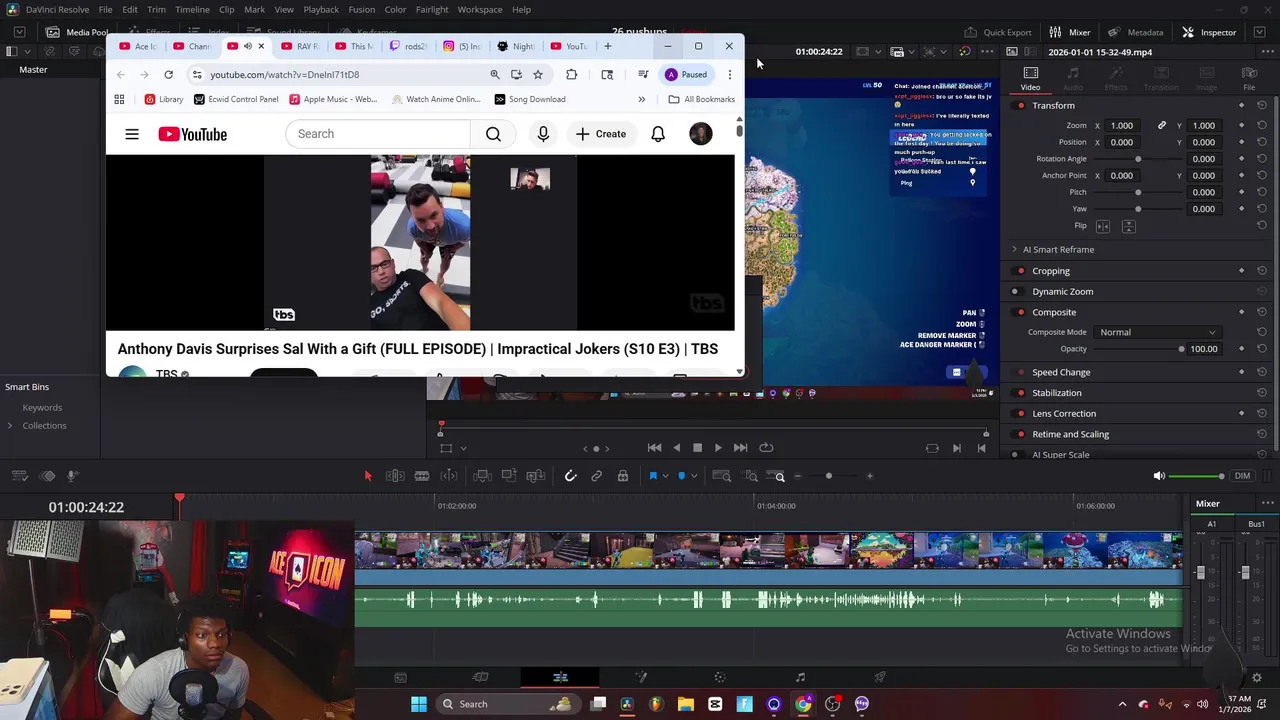Viewport: 1280px width, 720px height.
Task: Open Song Download bookmark
Action: 530,99
